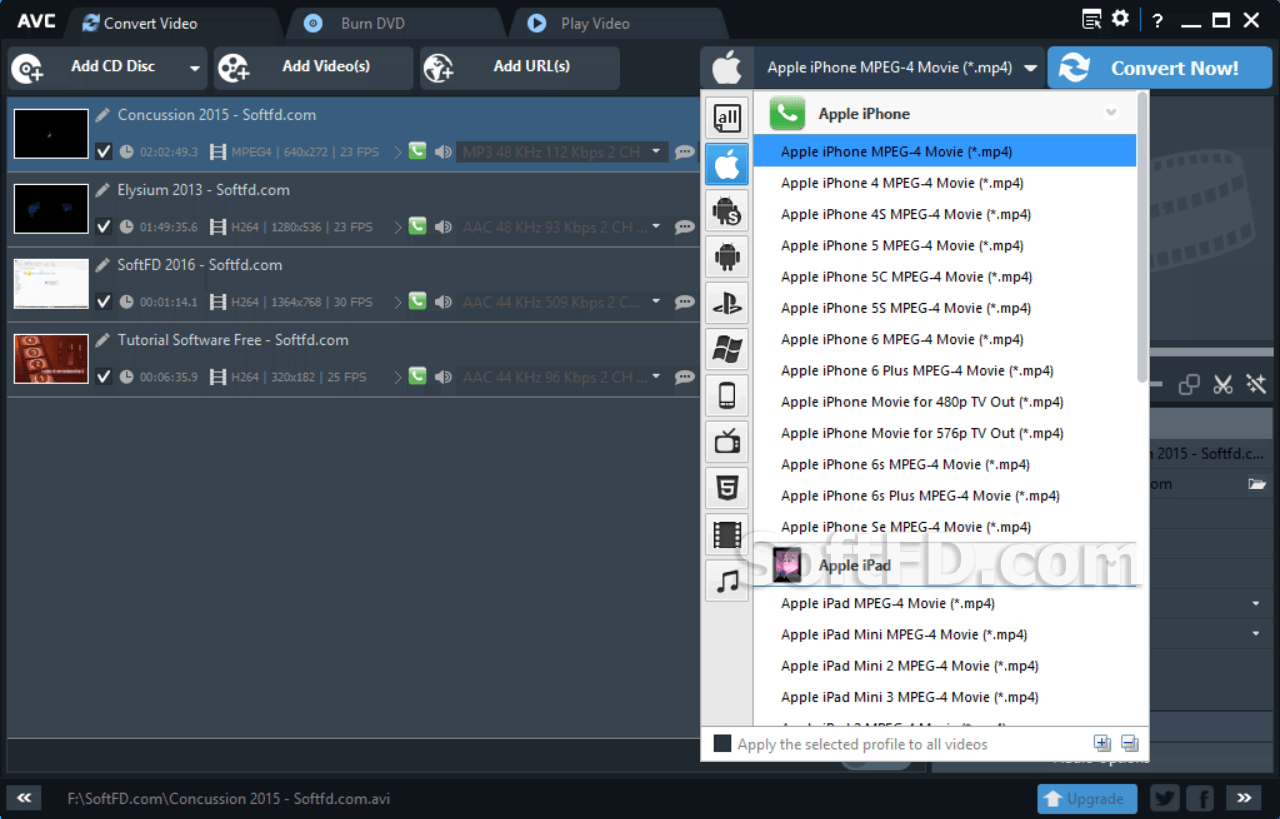Click the Add Video(s) button
The height and width of the screenshot is (819, 1280).
(313, 68)
